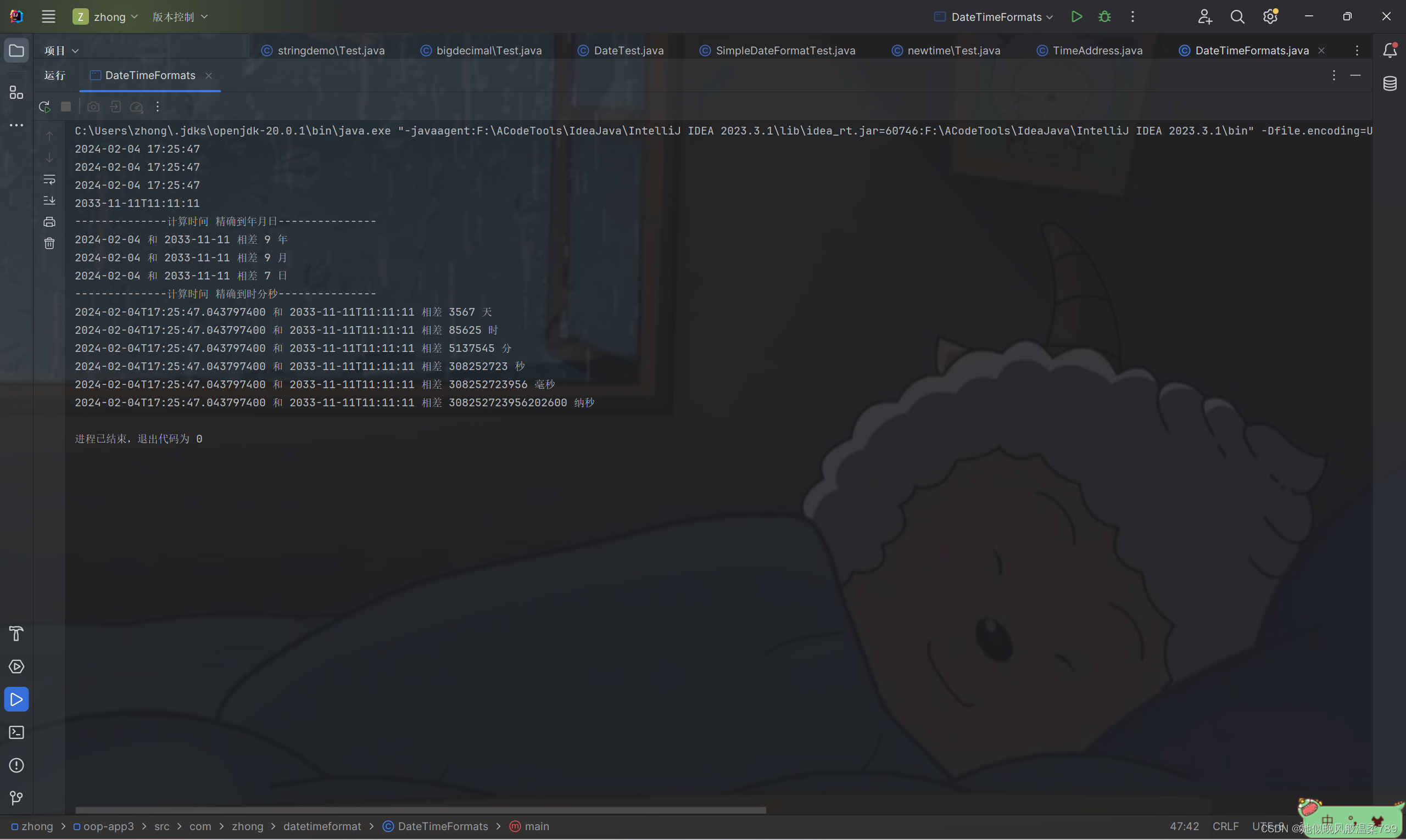
Task: Open the 47:42 caret position widget
Action: [1184, 826]
